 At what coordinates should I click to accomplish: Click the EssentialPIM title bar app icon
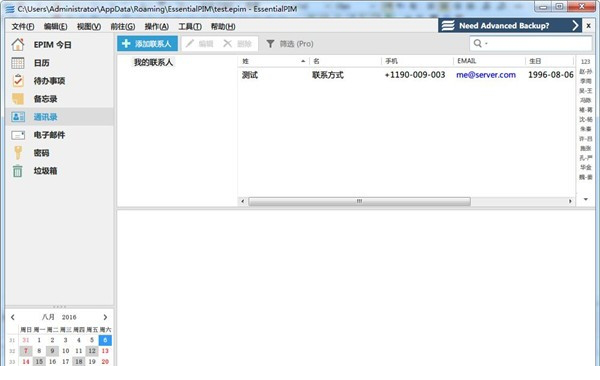point(10,9)
